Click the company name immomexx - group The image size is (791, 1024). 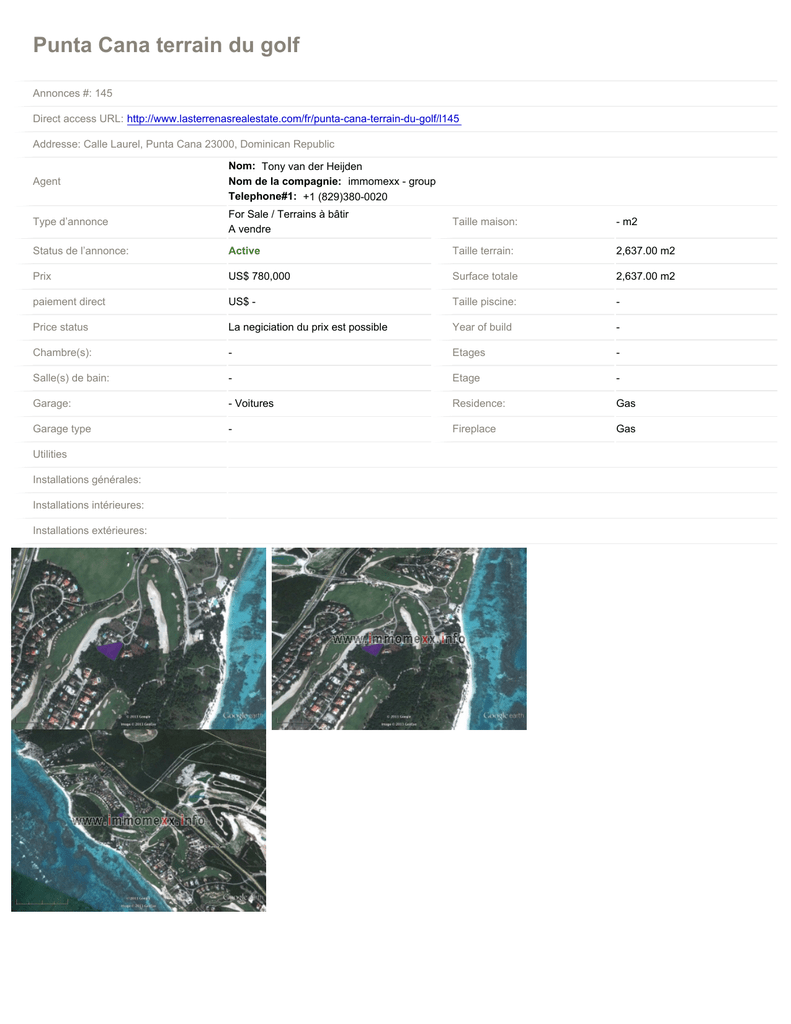click(x=391, y=182)
